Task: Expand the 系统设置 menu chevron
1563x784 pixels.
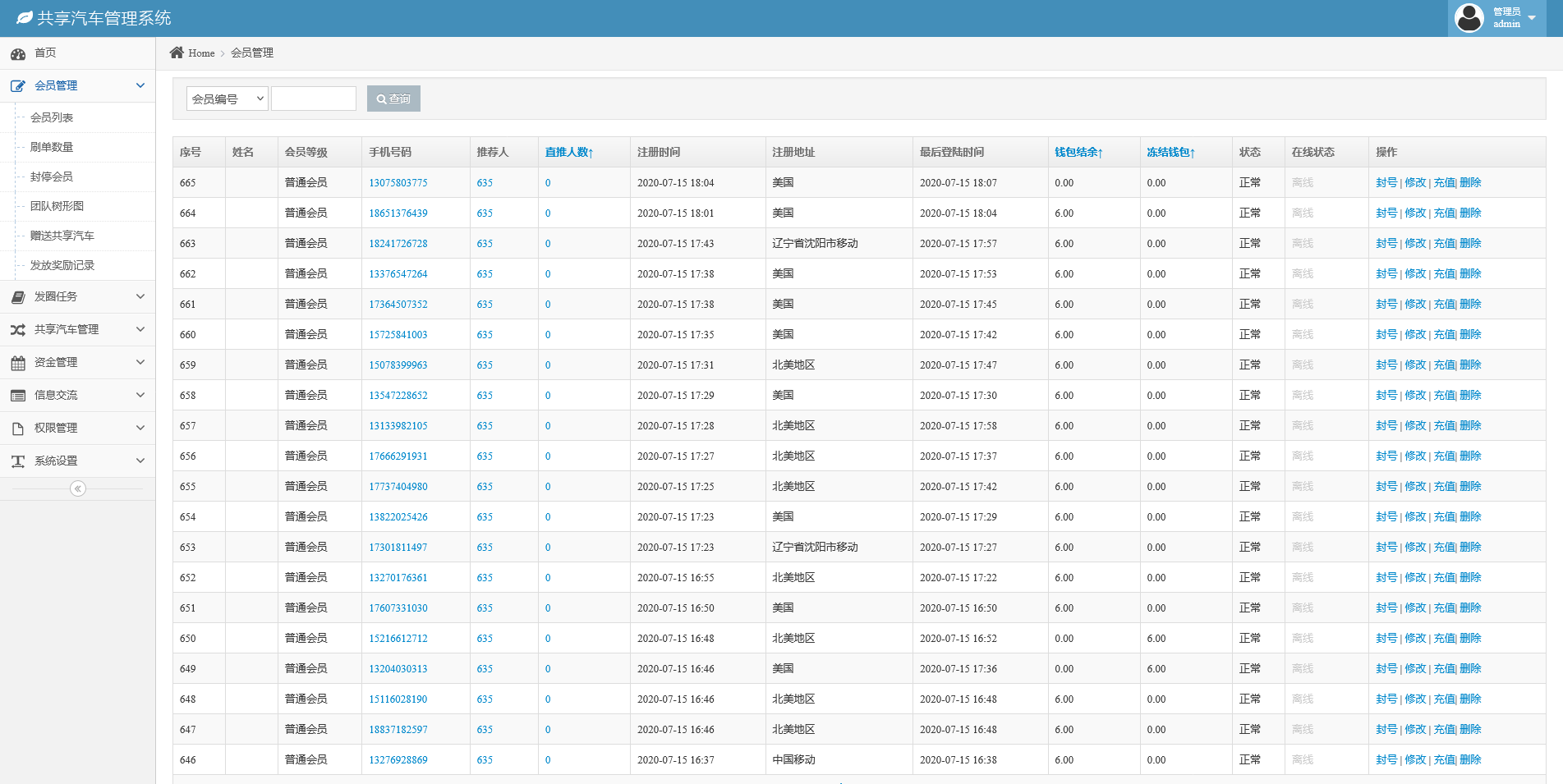Action: 140,461
